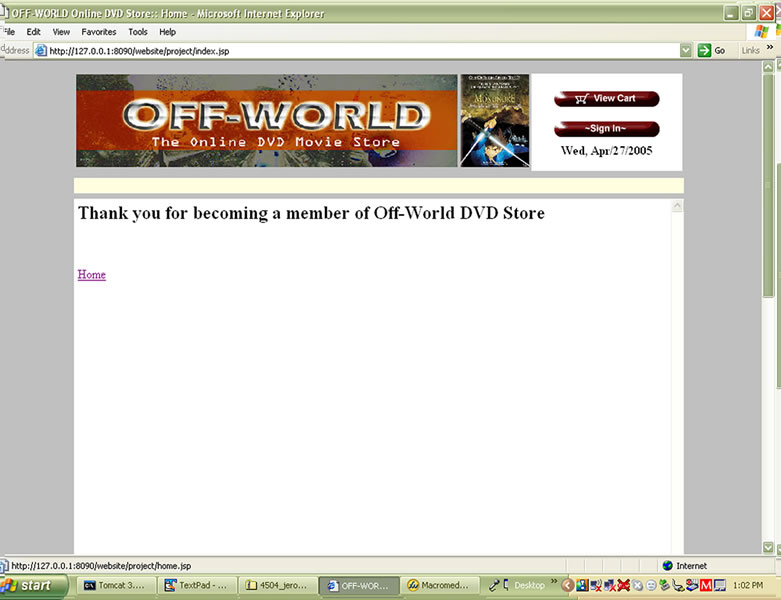Switch to the Macromedia taskbar window

[440, 586]
